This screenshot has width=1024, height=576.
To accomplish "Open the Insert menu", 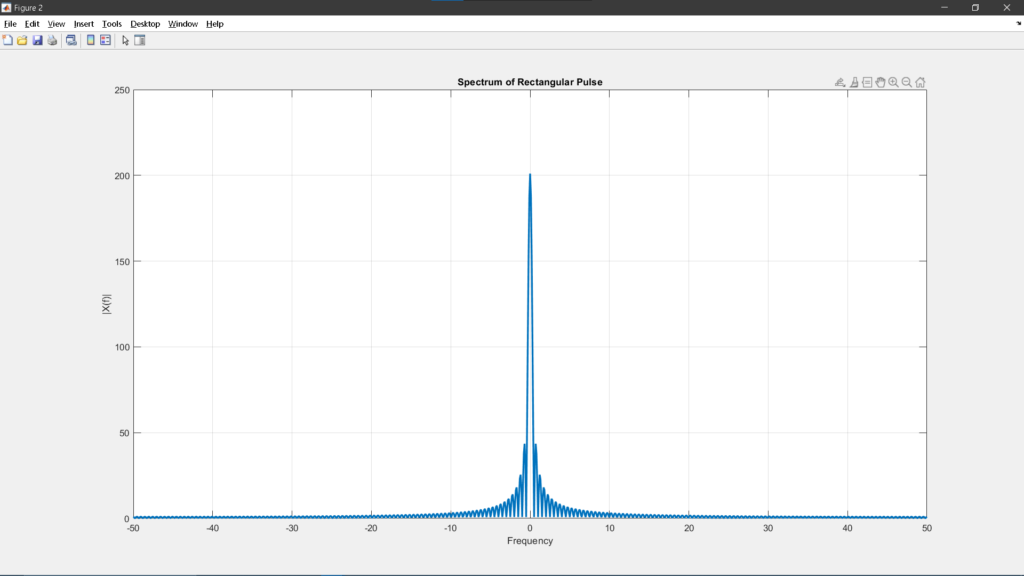I will point(84,23).
